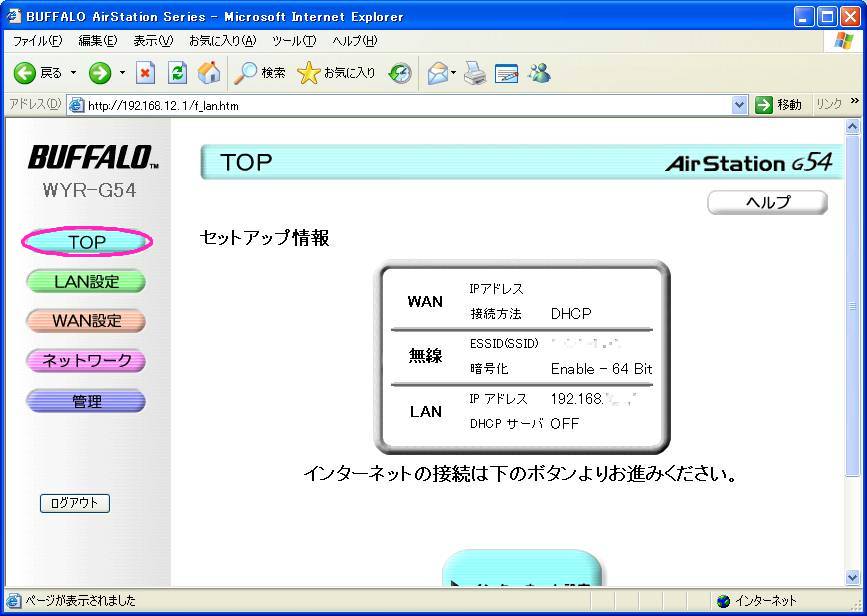Click the Print toolbar icon

pos(474,73)
